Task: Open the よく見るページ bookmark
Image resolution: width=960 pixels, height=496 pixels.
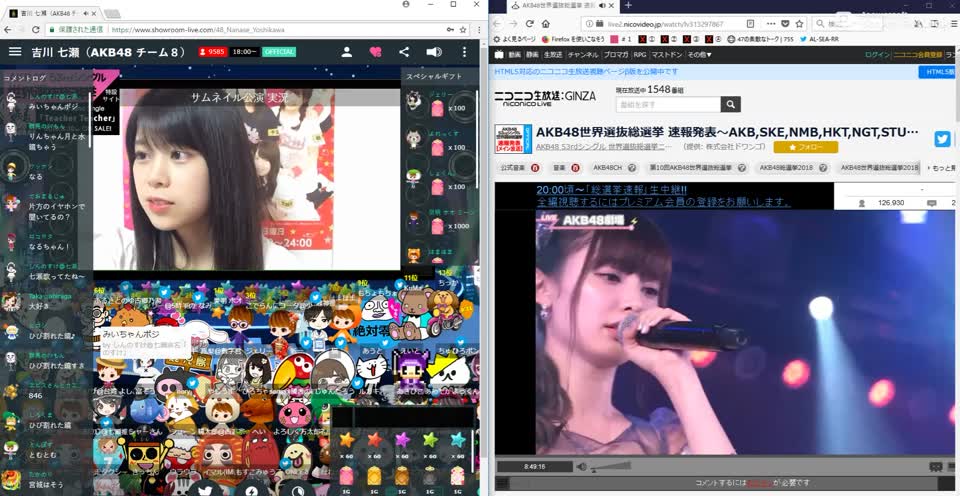Action: tap(514, 39)
